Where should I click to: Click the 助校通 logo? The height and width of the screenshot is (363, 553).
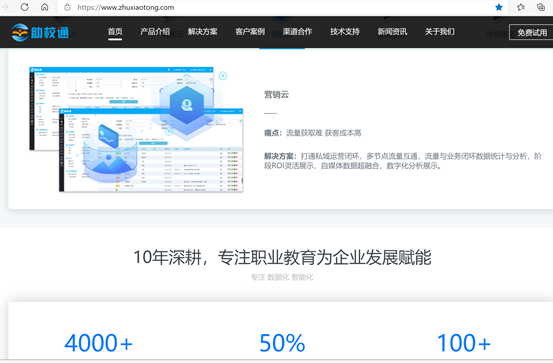[40, 32]
